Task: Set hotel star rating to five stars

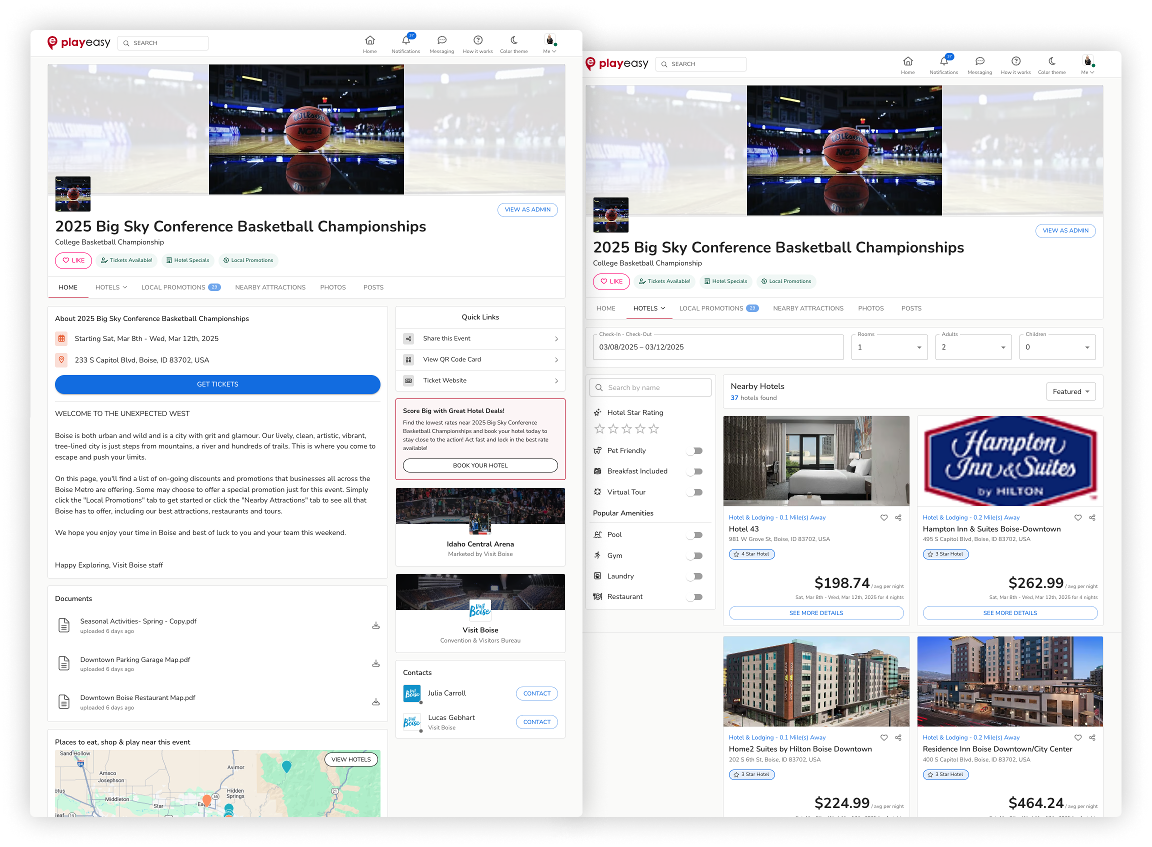Action: click(654, 429)
